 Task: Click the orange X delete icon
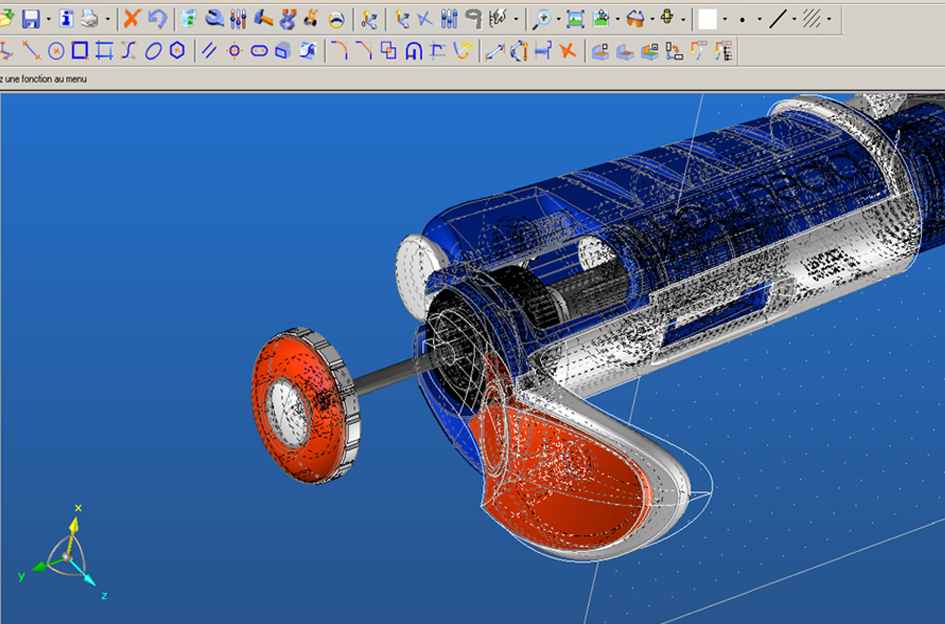pos(131,19)
